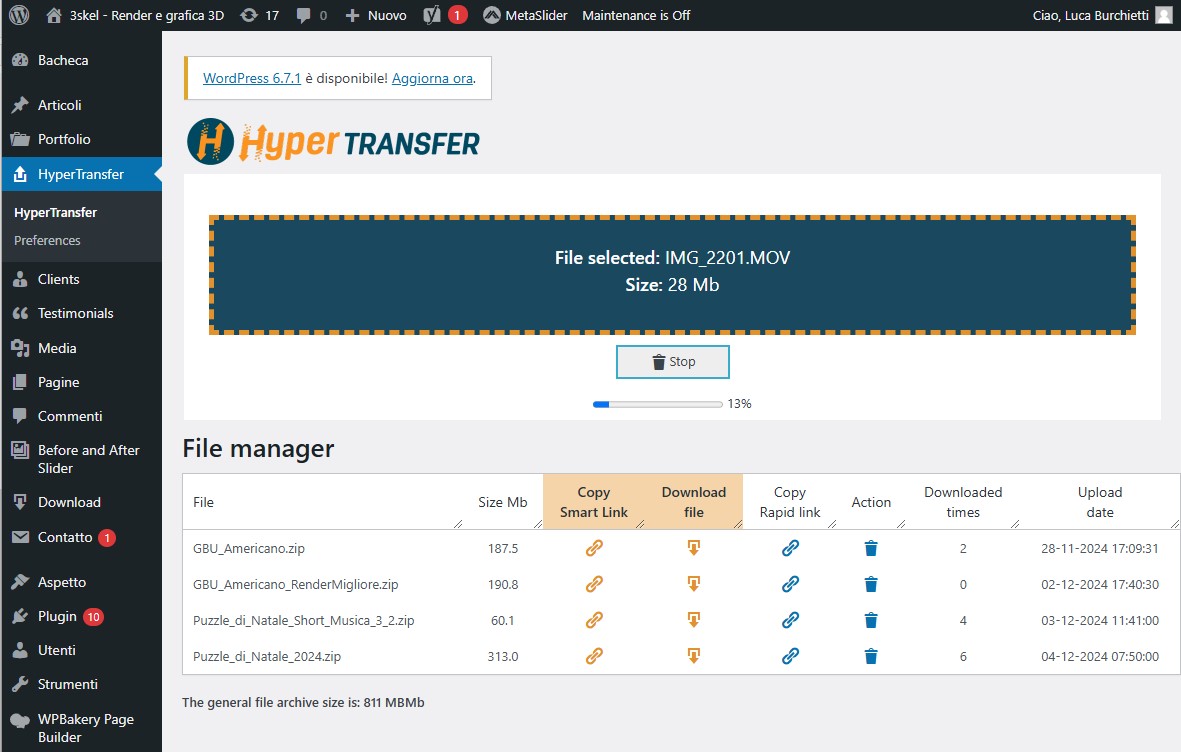This screenshot has width=1181, height=752.
Task: Click file name GBU_Americano_RenderMigliore.zip
Action: pos(295,584)
